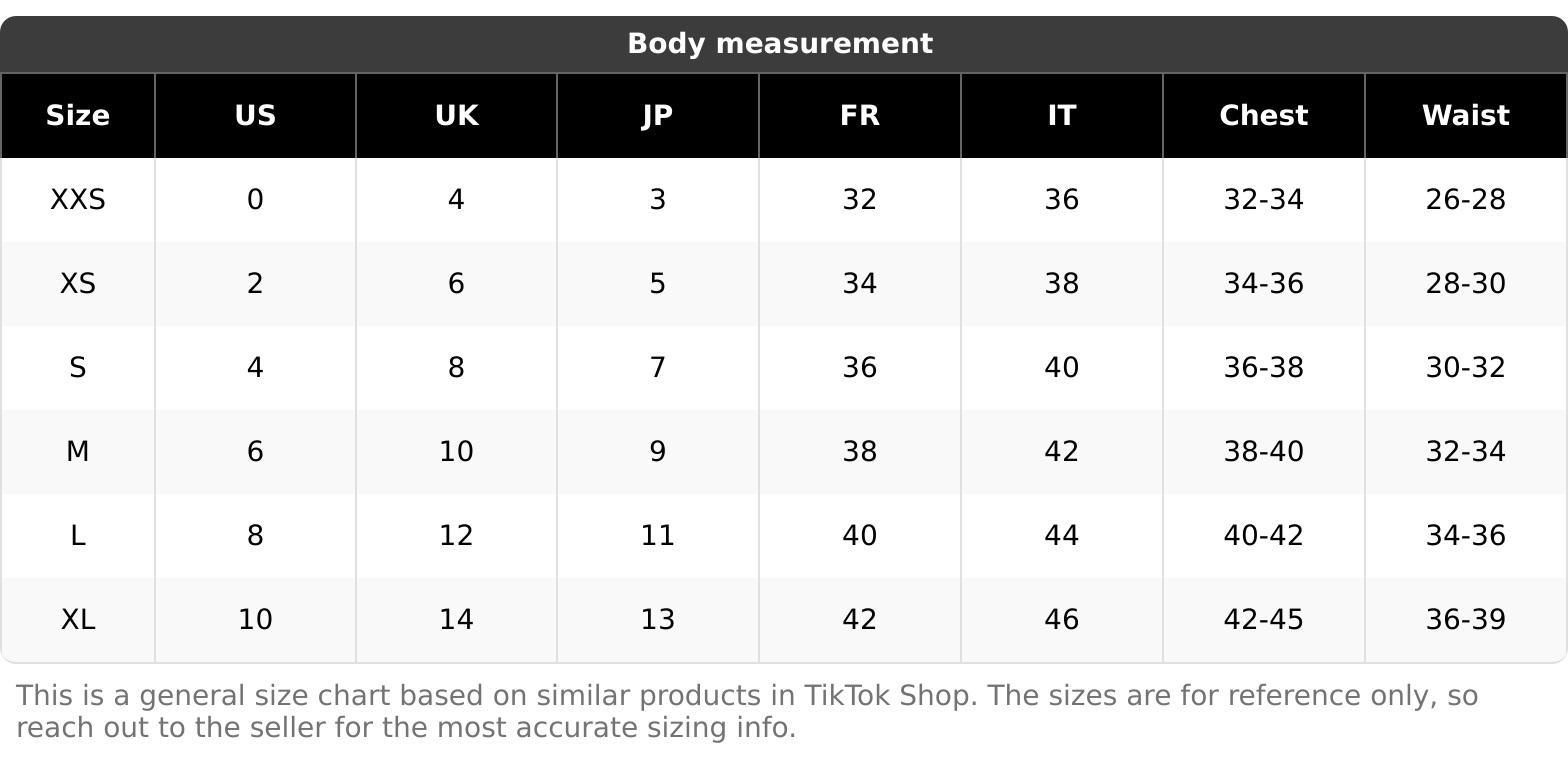
Task: Click the TikTok Shop size chart disclaimer
Action: (746, 711)
